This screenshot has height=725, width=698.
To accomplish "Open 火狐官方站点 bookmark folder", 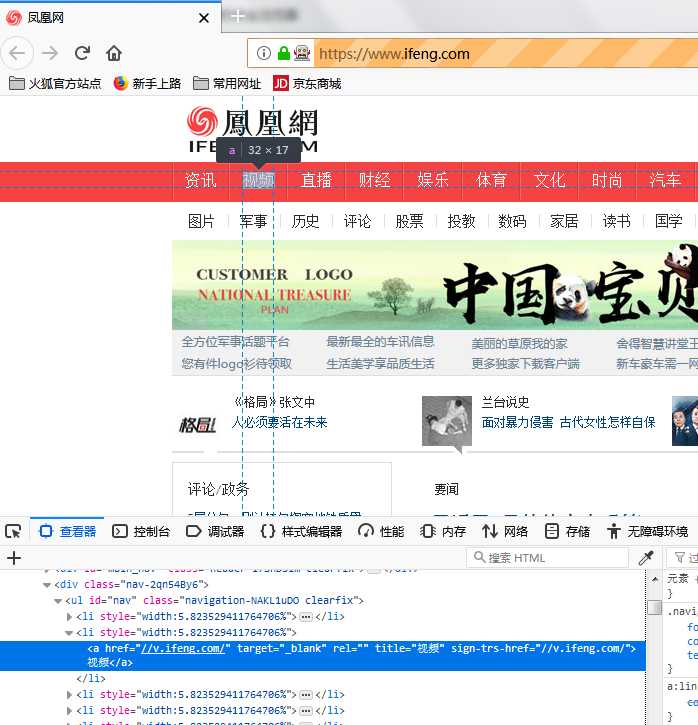I will click(x=55, y=84).
